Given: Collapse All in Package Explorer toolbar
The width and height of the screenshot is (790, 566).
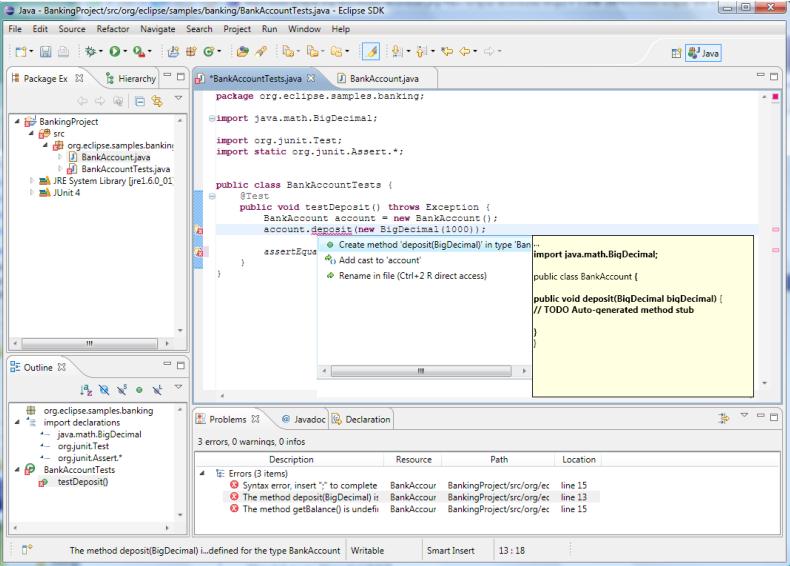Looking at the screenshot, I should [x=140, y=101].
